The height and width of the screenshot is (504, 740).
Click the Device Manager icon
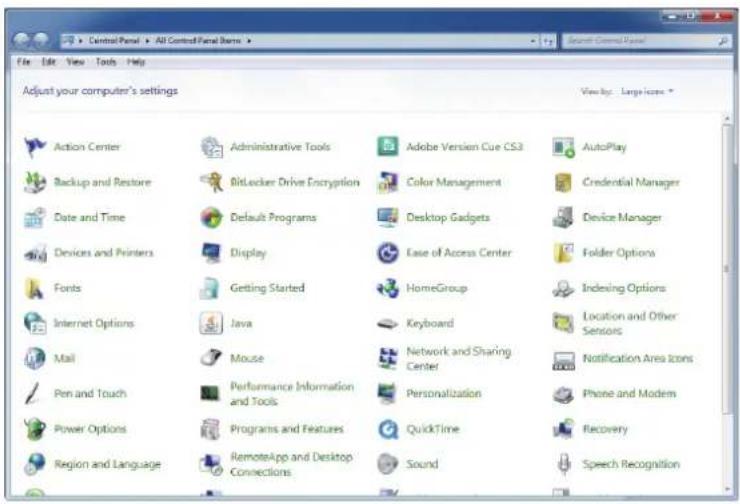[563, 218]
